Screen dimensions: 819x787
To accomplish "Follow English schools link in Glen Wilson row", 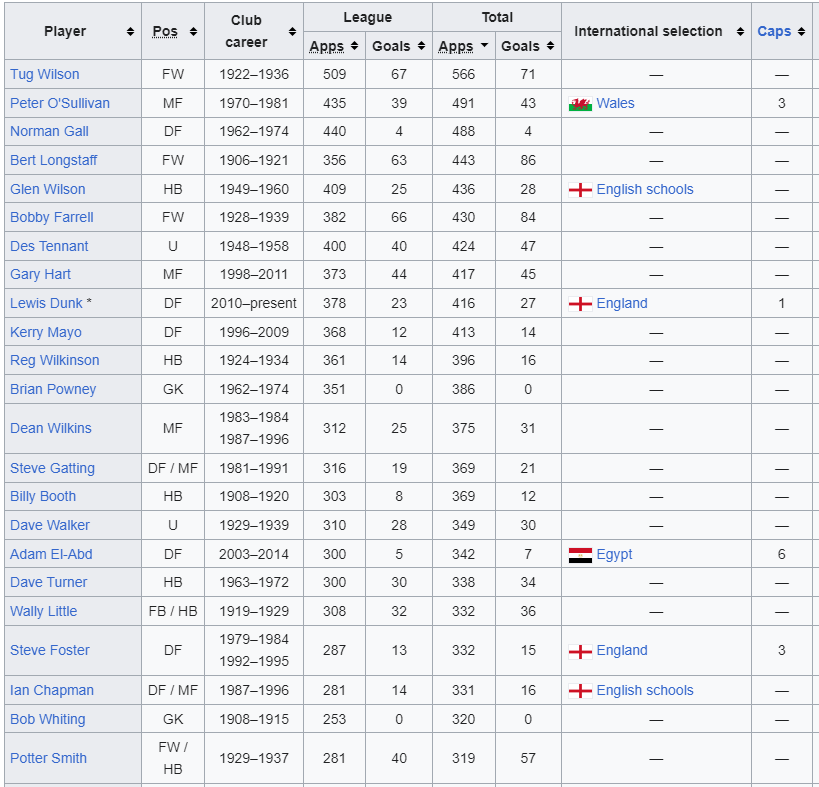I will click(x=645, y=190).
